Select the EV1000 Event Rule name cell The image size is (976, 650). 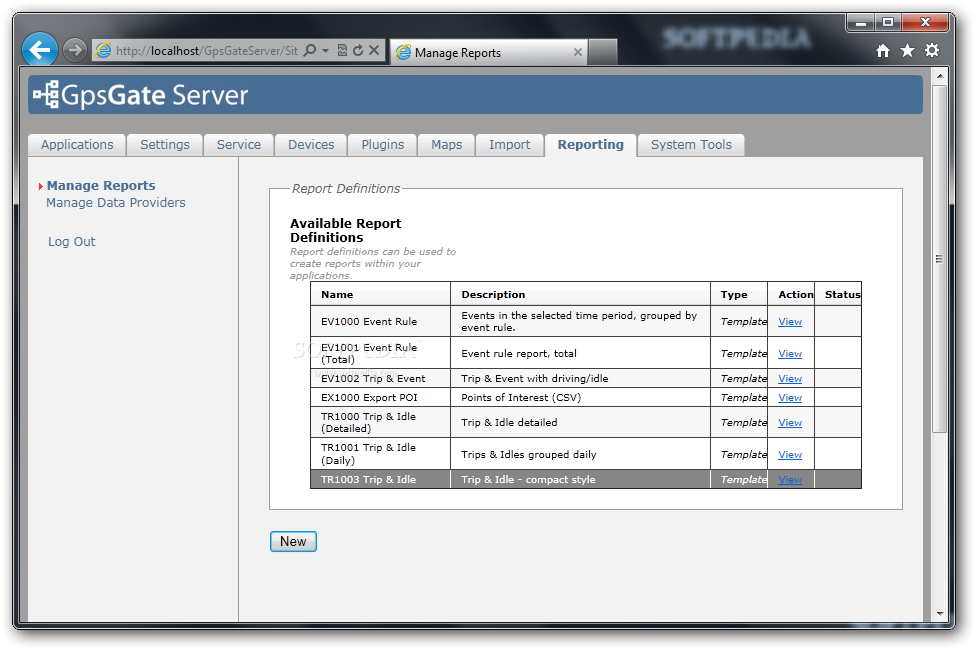click(x=380, y=322)
